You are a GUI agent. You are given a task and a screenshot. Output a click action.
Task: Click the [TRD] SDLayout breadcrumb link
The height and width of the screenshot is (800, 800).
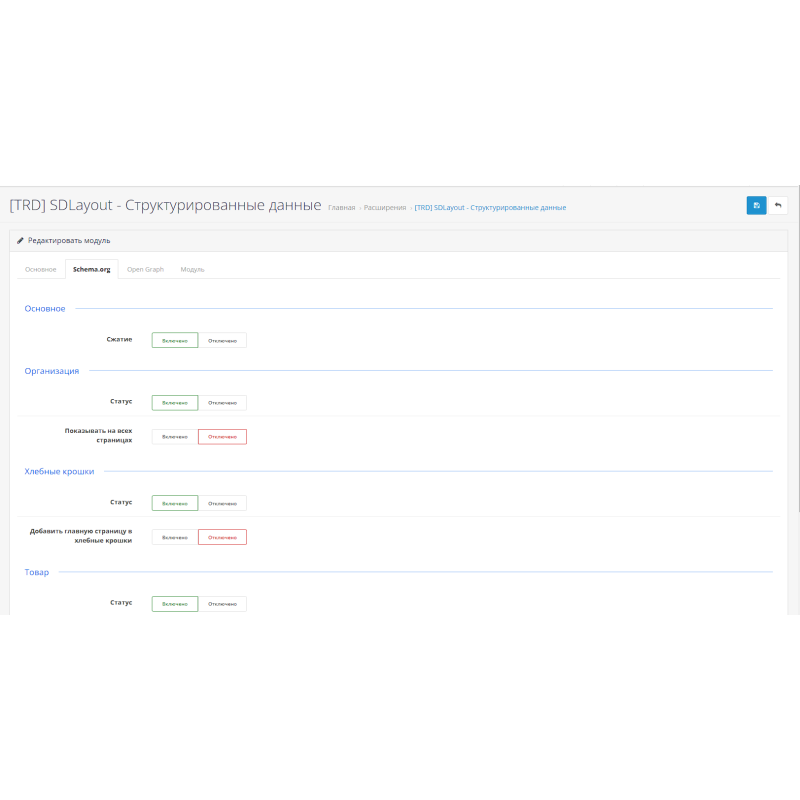(x=490, y=207)
